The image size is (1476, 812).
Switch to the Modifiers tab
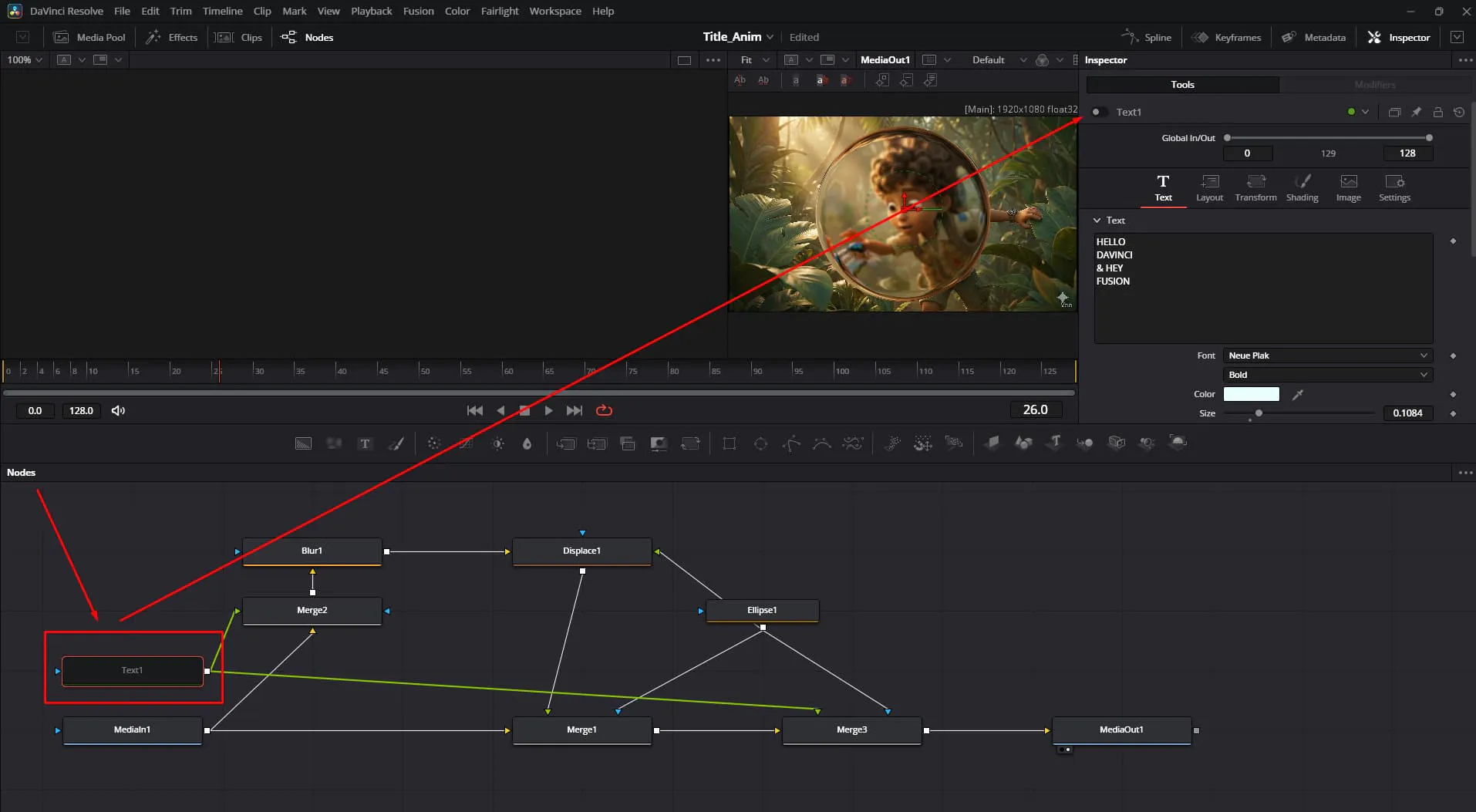click(x=1374, y=85)
